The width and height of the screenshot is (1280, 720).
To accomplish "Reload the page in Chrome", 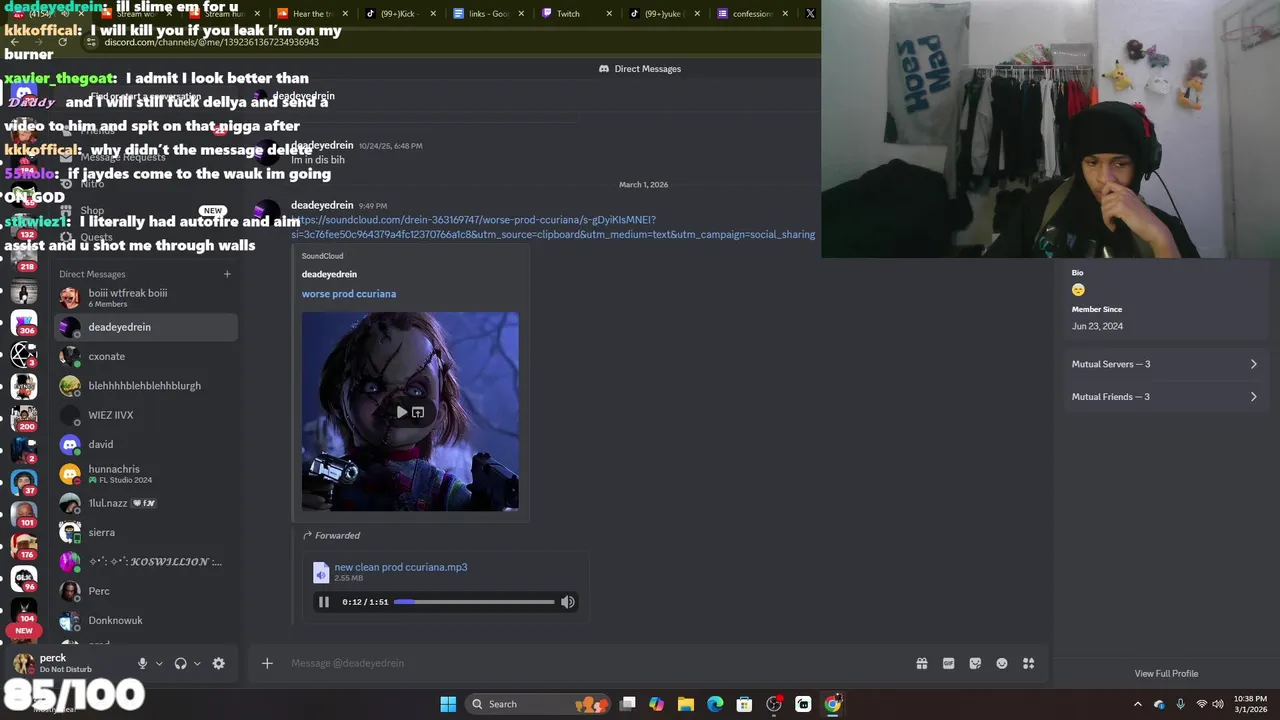I will point(62,42).
